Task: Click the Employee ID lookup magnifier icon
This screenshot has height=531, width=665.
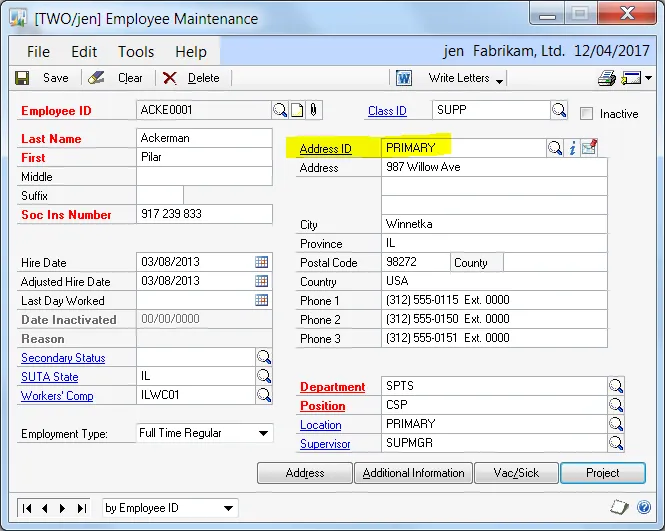Action: [280, 109]
